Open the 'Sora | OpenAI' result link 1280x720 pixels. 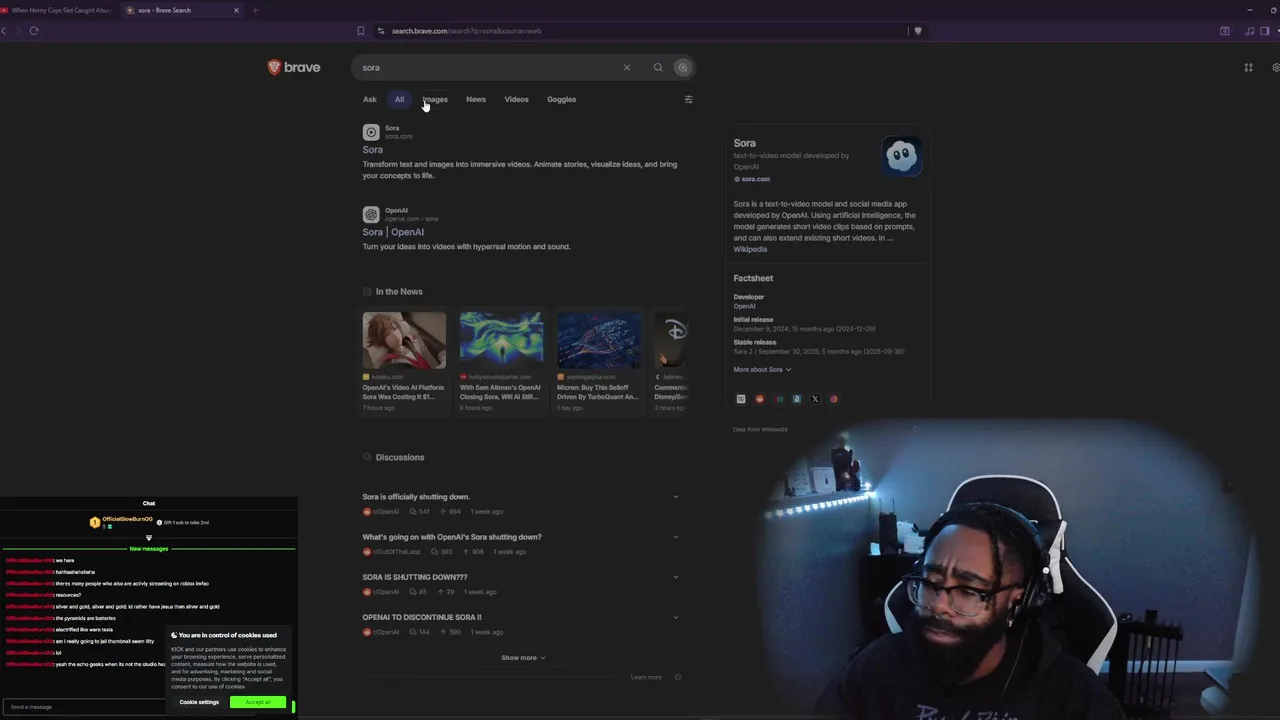[393, 232]
